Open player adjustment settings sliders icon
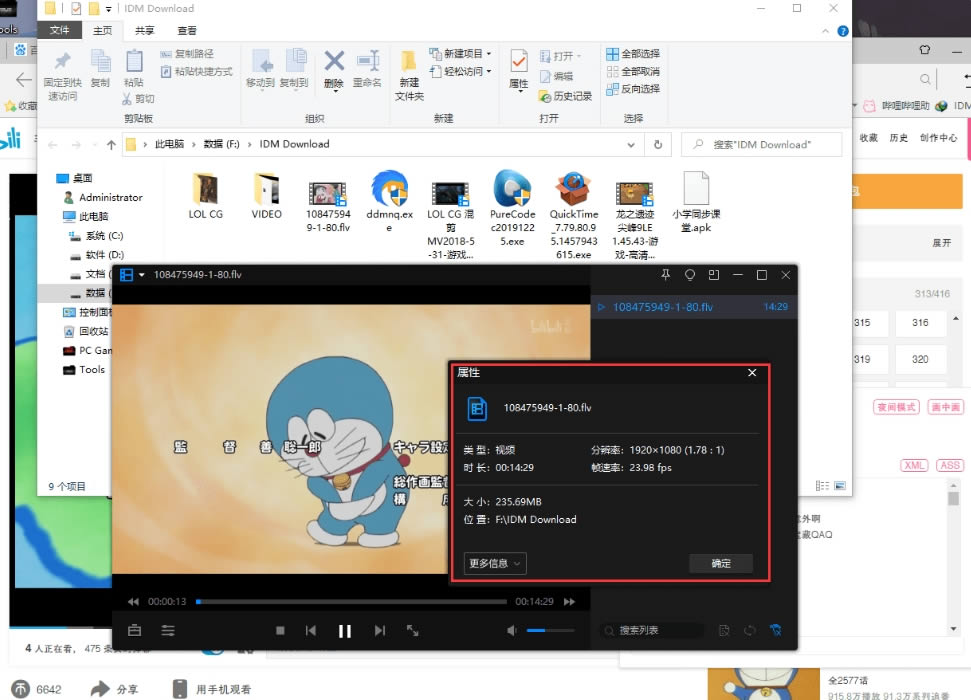 pyautogui.click(x=168, y=631)
